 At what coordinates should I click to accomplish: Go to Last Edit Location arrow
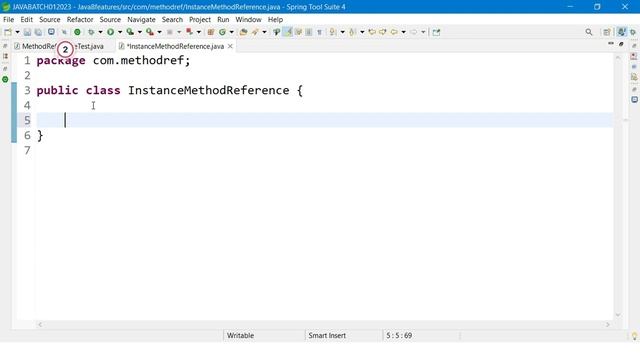point(372,32)
